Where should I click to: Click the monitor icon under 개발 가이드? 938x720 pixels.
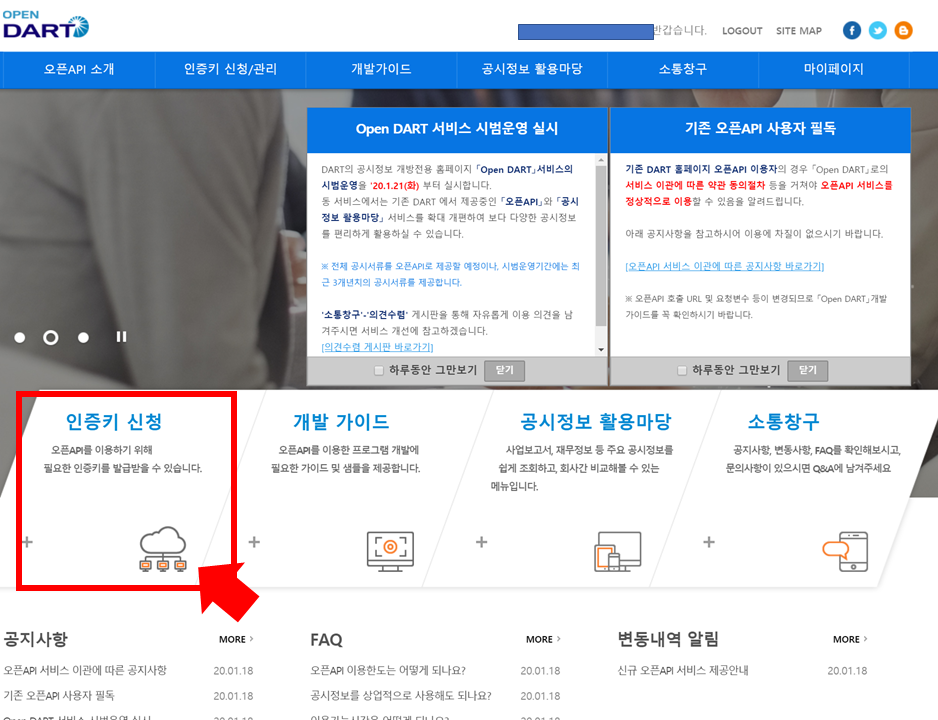tap(390, 551)
